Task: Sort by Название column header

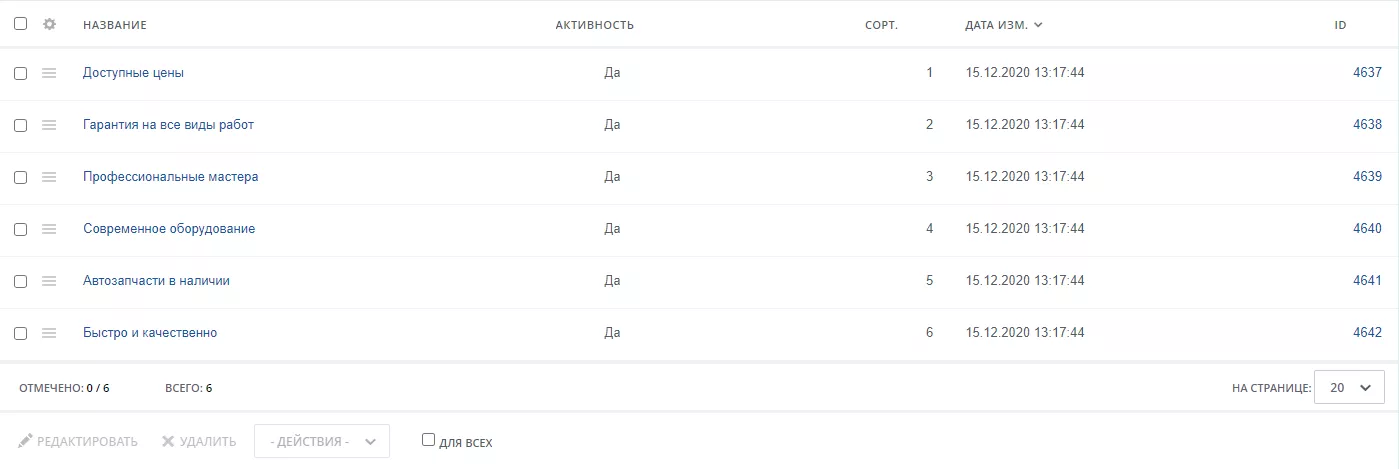Action: coord(115,25)
